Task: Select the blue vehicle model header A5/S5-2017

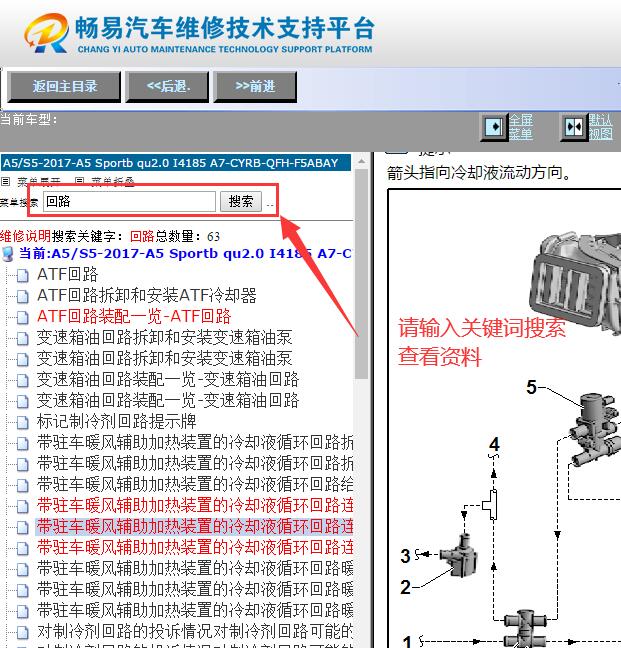Action: pos(176,163)
